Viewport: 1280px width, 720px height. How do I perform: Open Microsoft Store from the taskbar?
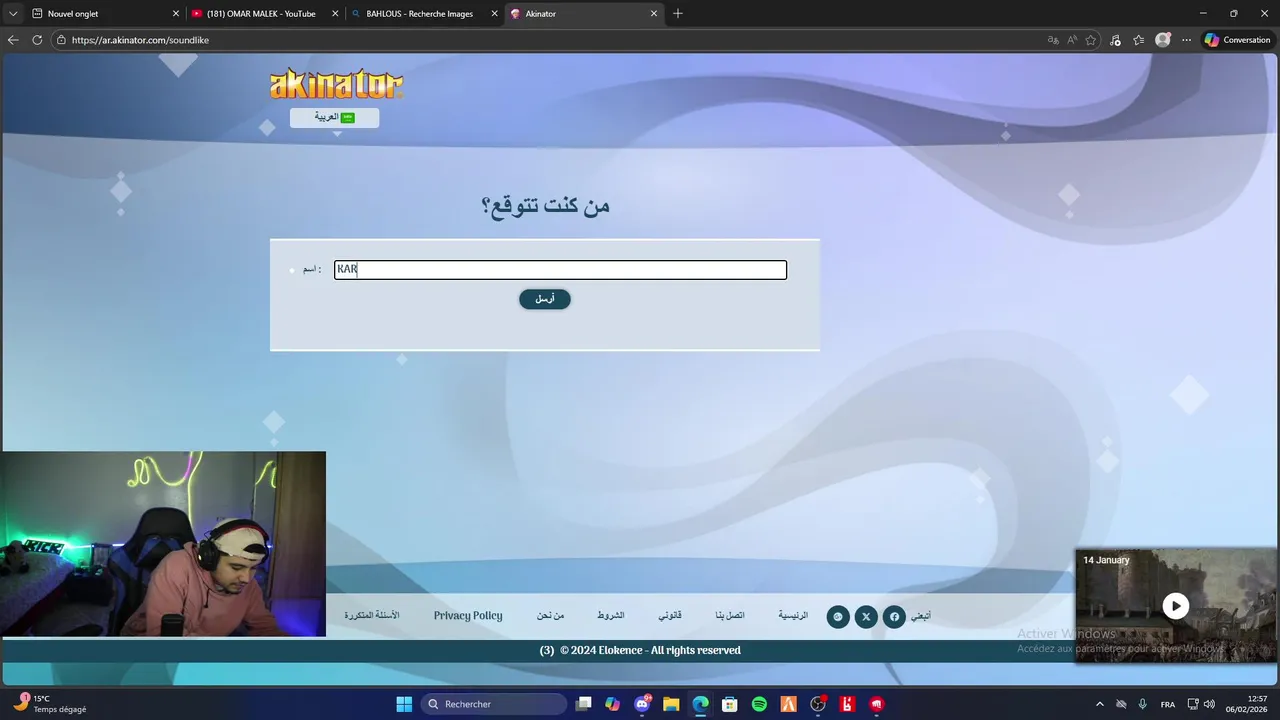(730, 704)
